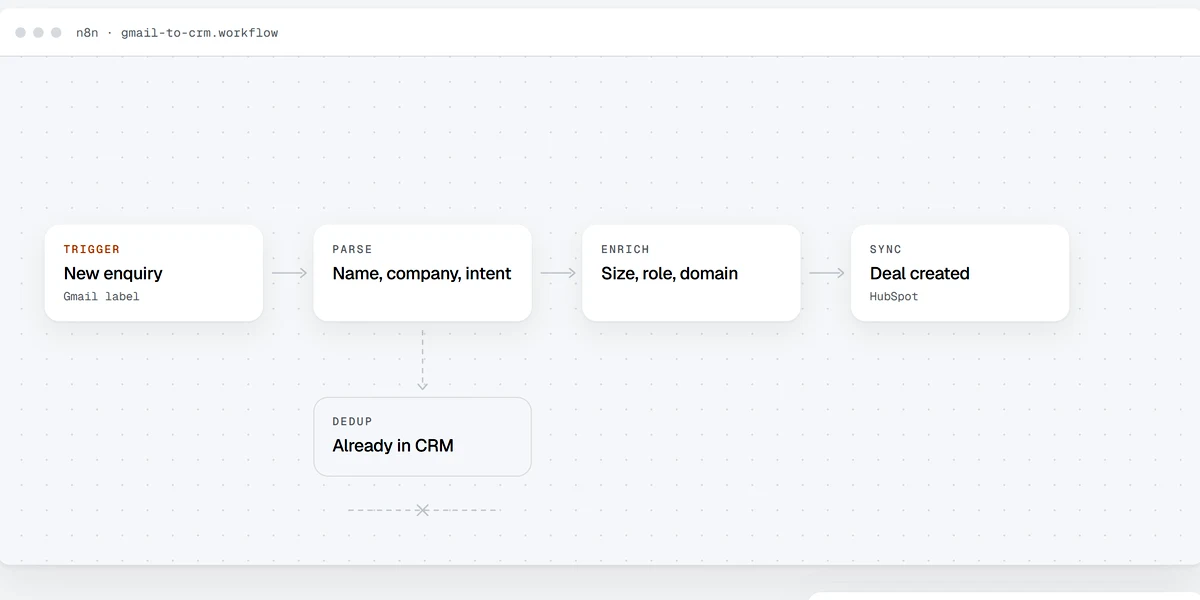The width and height of the screenshot is (1200, 600).
Task: Click the gmail-to-crm.workflow title text
Action: point(200,33)
